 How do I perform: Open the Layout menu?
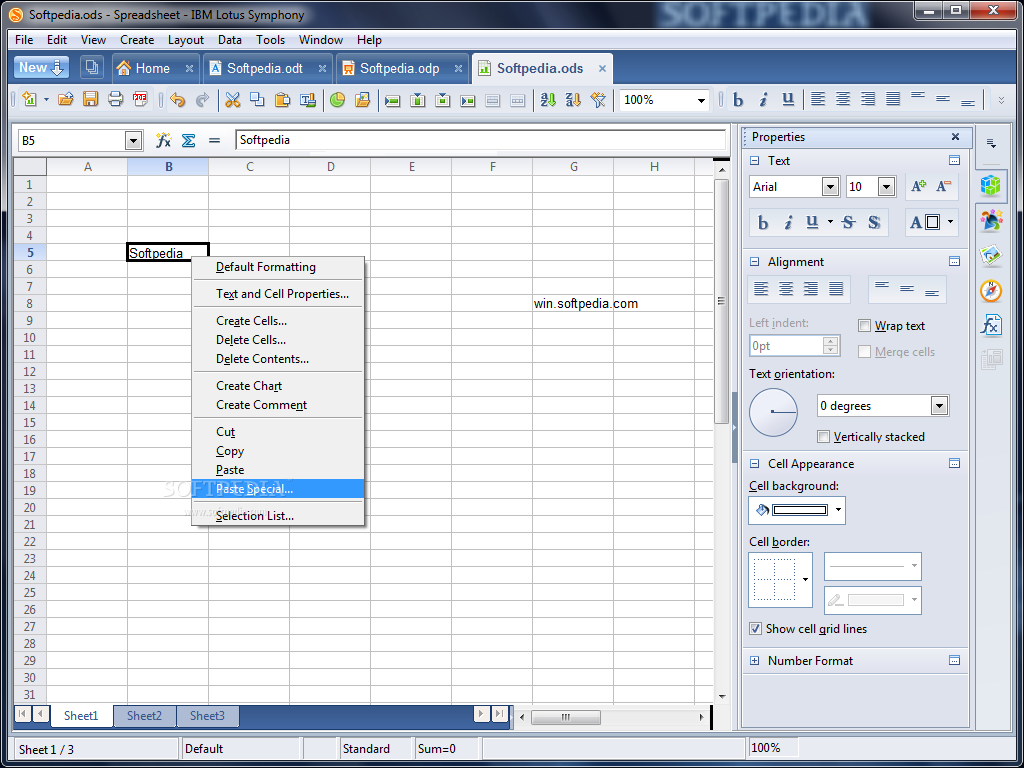click(185, 40)
